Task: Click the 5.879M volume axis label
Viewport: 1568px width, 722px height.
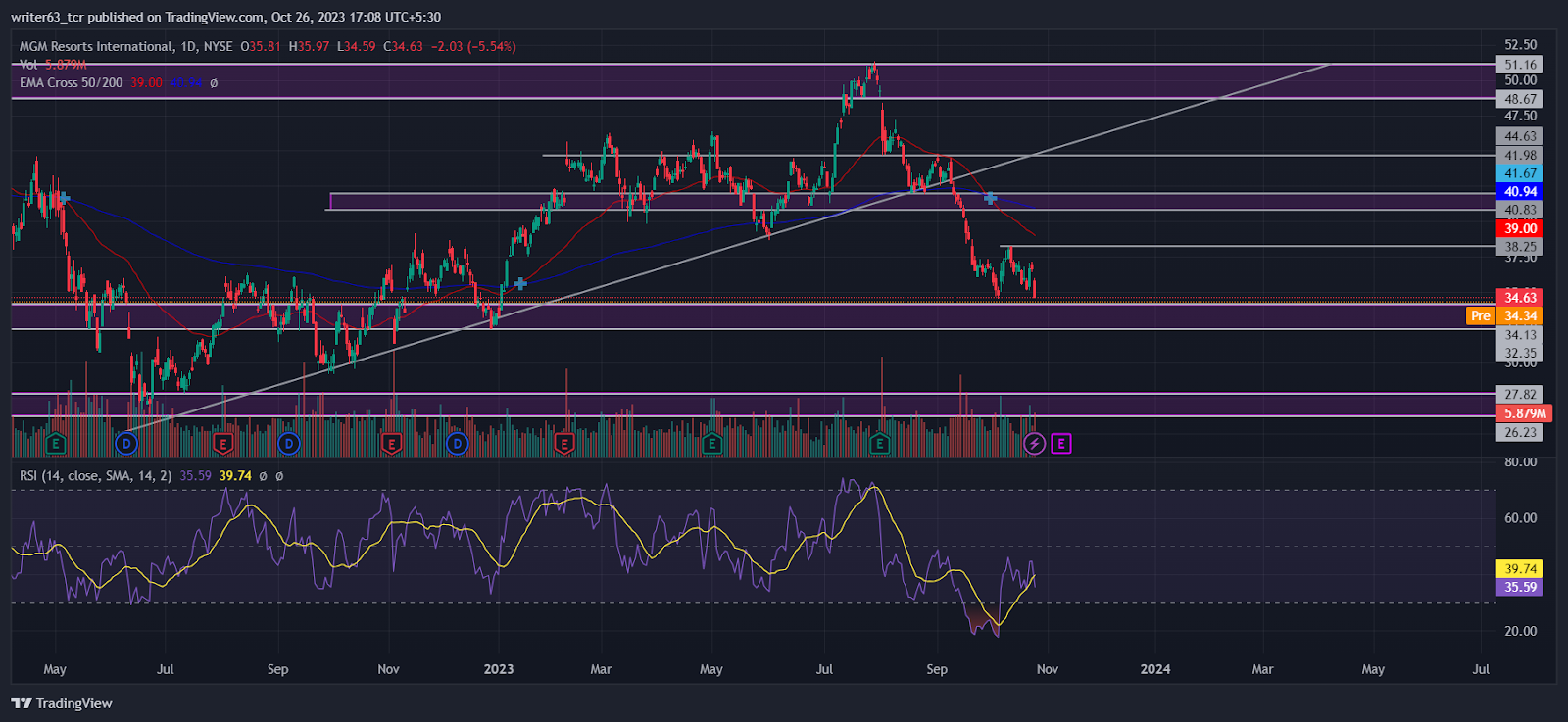Action: [1525, 413]
